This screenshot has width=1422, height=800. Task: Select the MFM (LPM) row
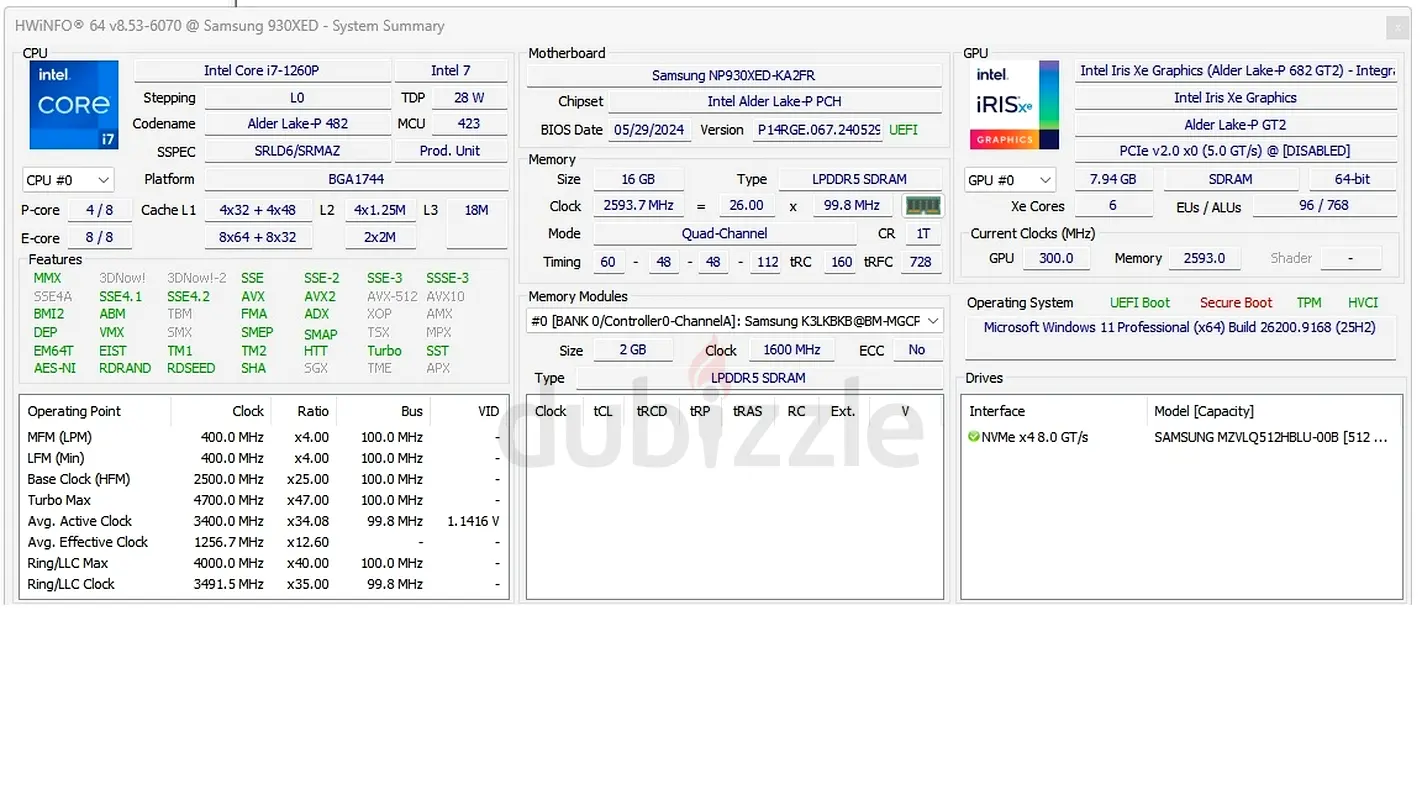(x=264, y=437)
